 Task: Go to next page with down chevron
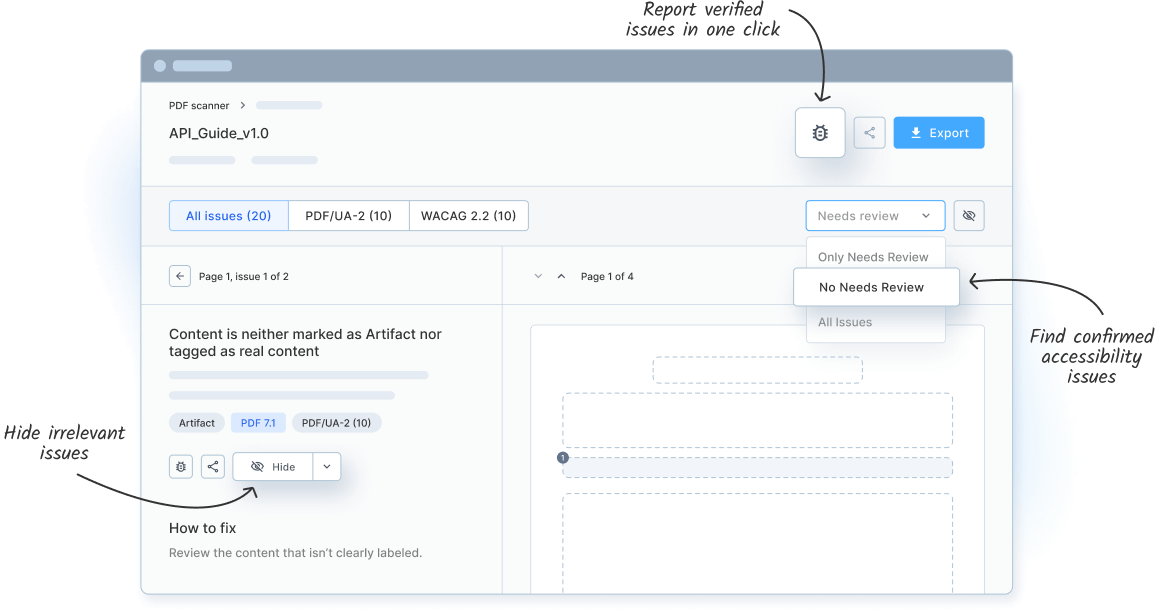click(538, 276)
